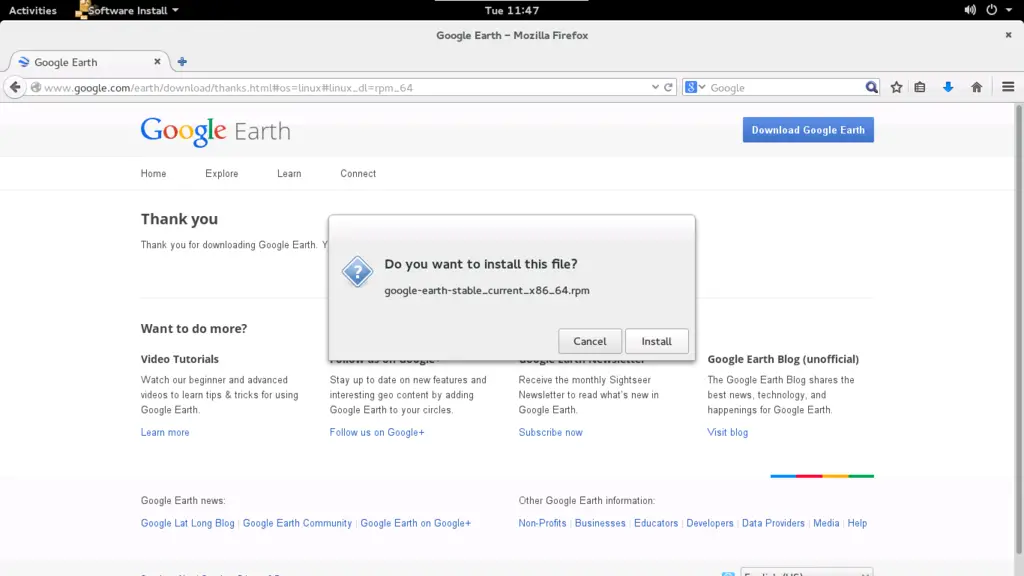Close the Firefox window
Image resolution: width=1024 pixels, height=576 pixels.
[1008, 35]
